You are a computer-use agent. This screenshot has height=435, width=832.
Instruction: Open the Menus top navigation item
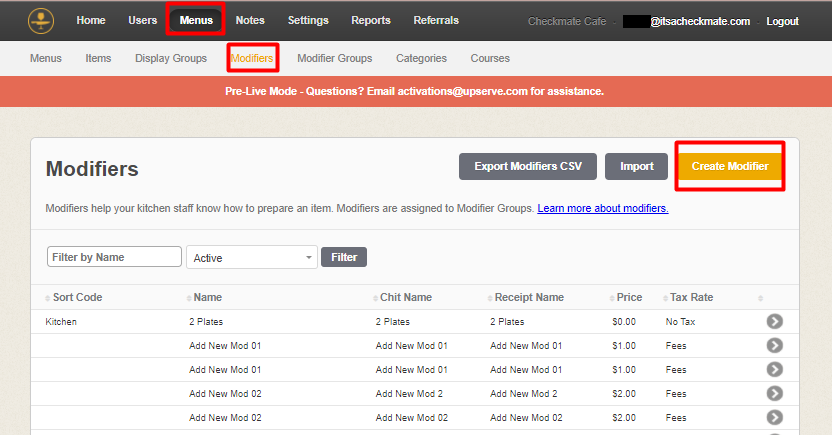(196, 21)
